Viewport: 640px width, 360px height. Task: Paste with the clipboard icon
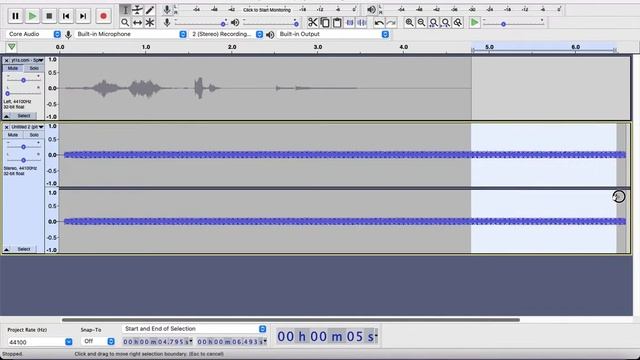coord(337,22)
